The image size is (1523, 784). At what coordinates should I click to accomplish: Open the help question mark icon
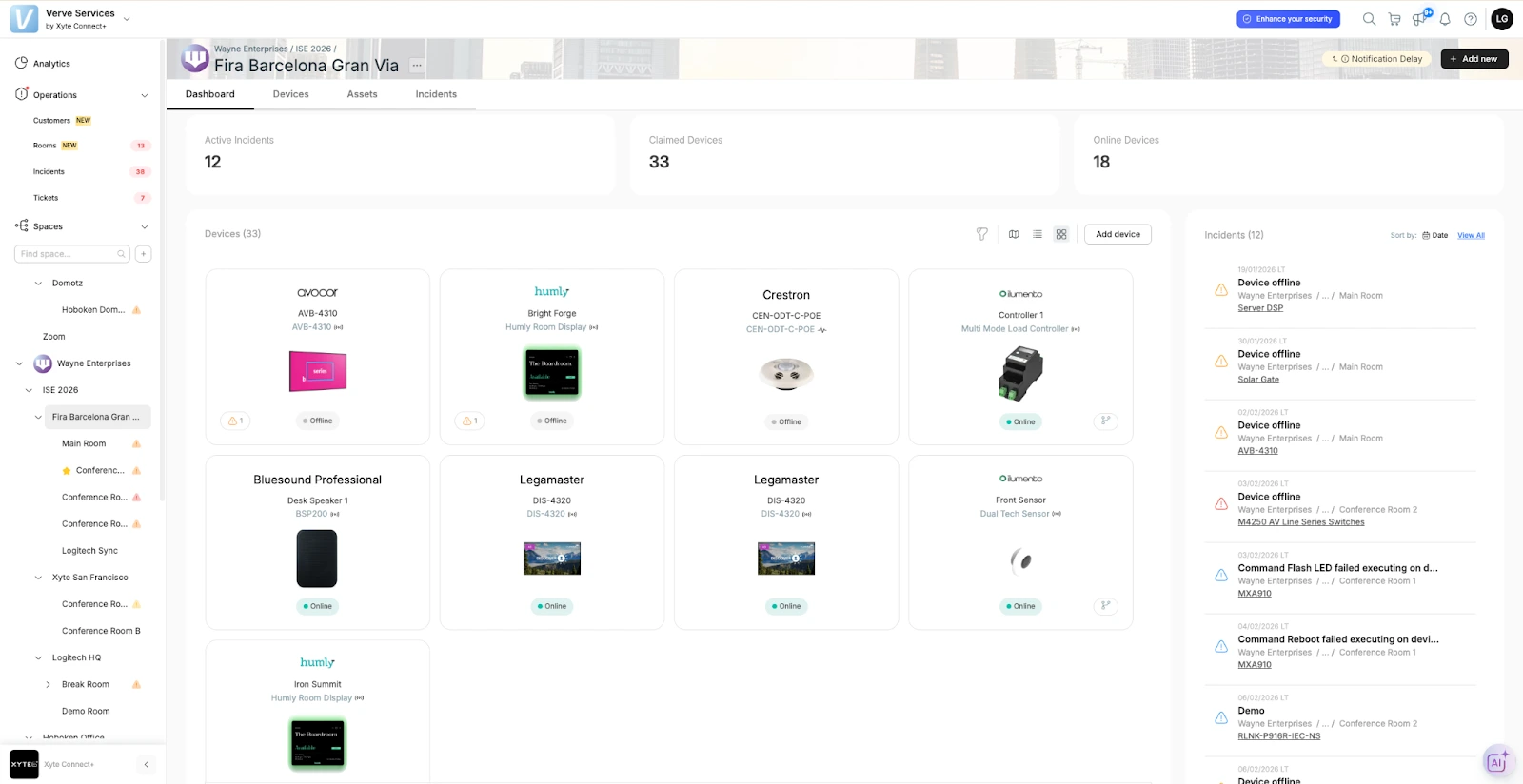1471,19
